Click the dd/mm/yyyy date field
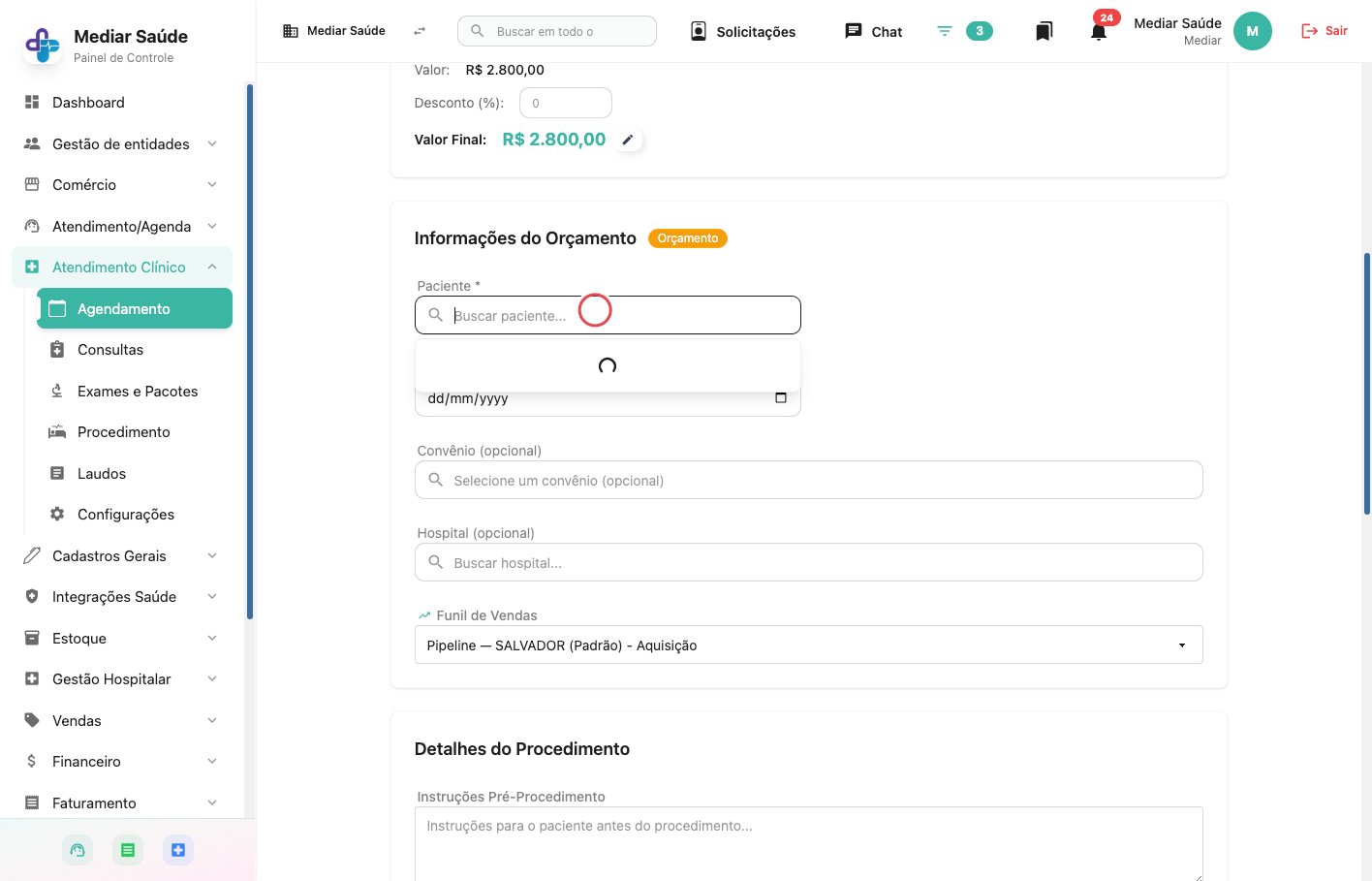The image size is (1372, 881). click(x=608, y=399)
